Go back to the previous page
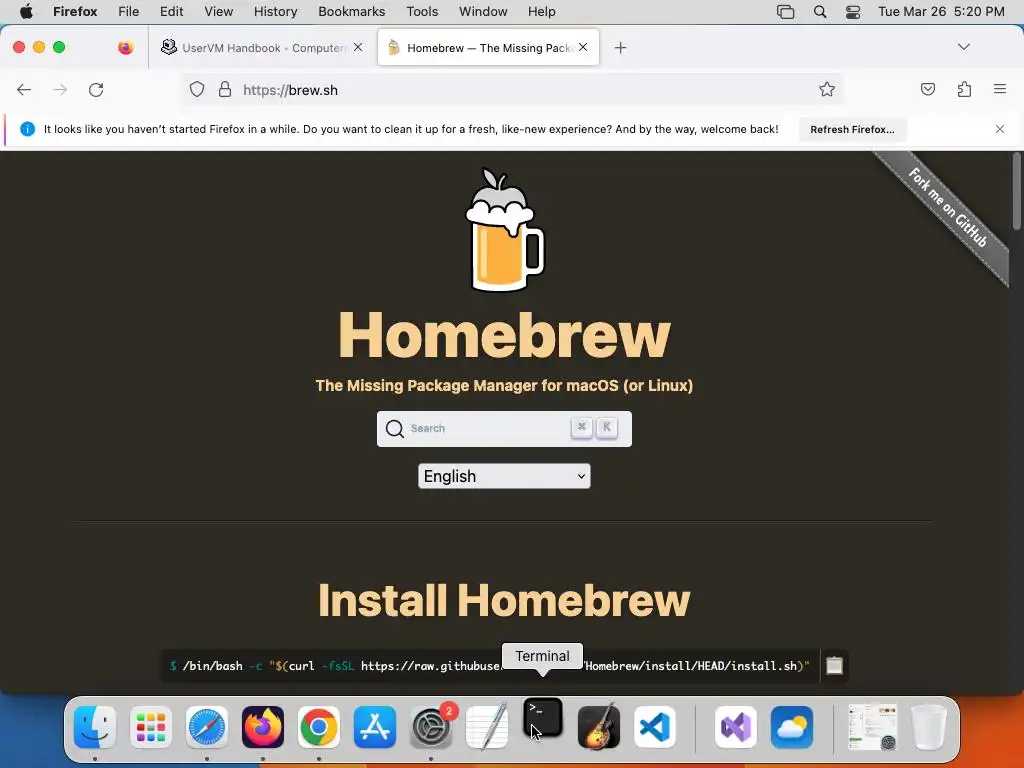Image resolution: width=1024 pixels, height=768 pixels. 24,90
